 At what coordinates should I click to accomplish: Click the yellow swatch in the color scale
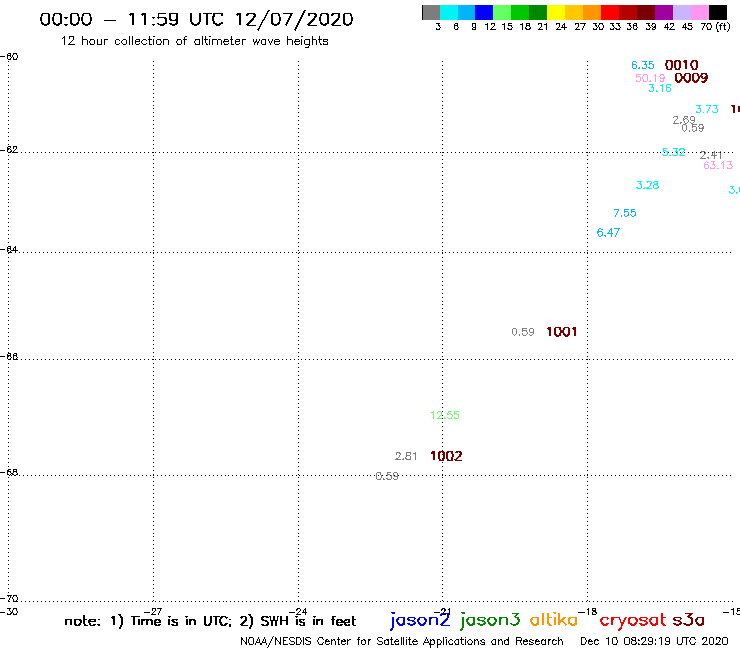pos(556,12)
